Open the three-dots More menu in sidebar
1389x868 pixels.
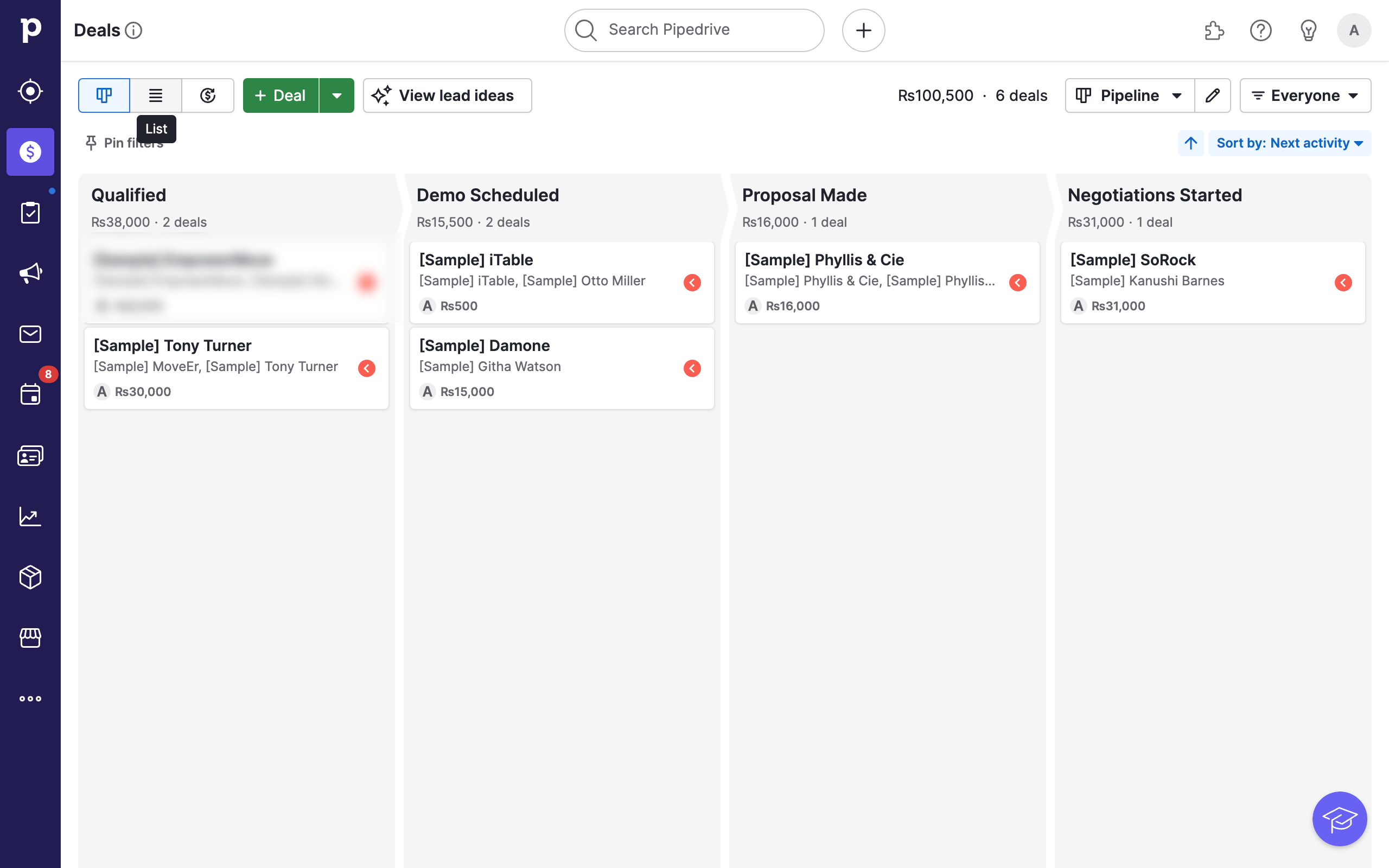(x=30, y=699)
